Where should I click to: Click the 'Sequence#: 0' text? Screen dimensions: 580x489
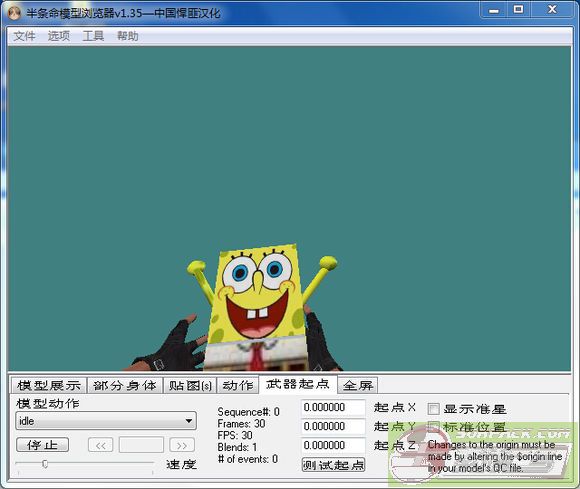249,412
